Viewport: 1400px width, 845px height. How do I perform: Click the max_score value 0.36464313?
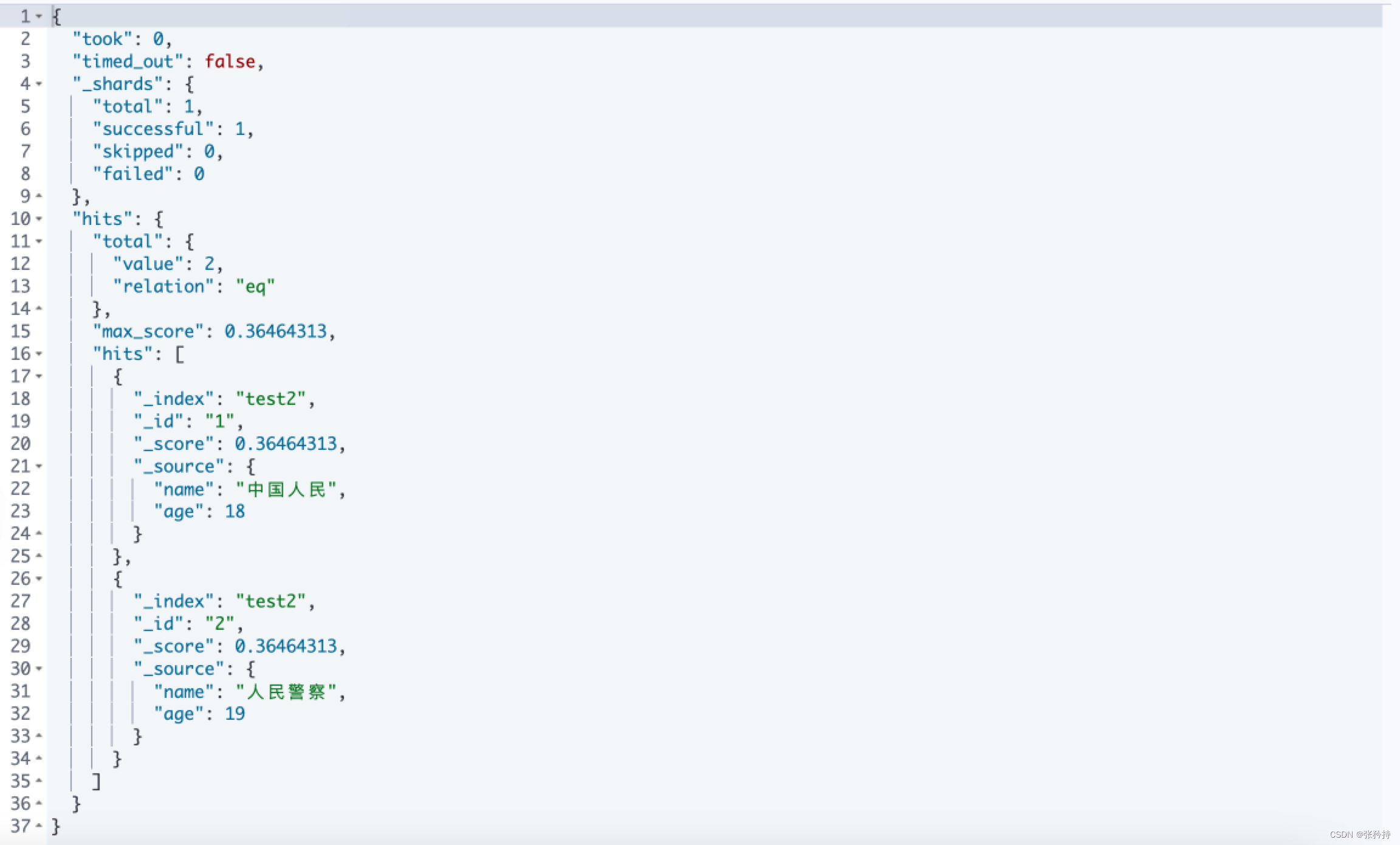coord(275,331)
